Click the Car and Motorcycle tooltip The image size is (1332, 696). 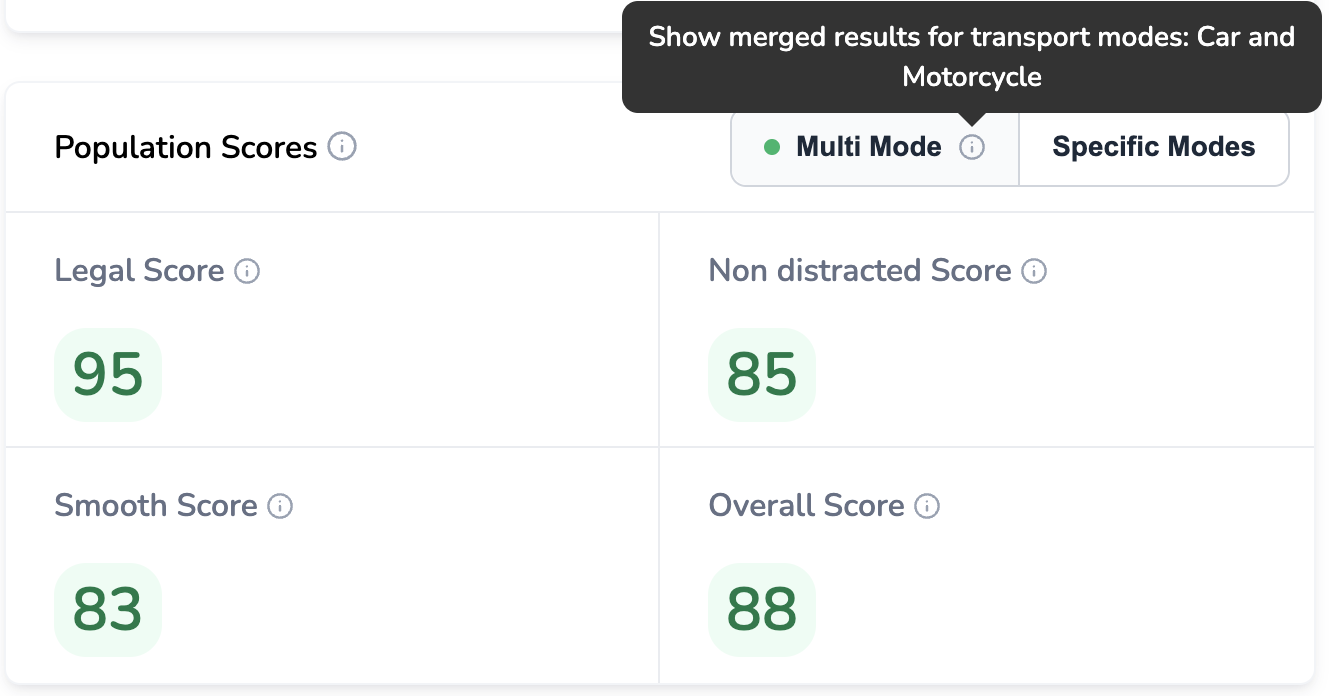point(971,57)
